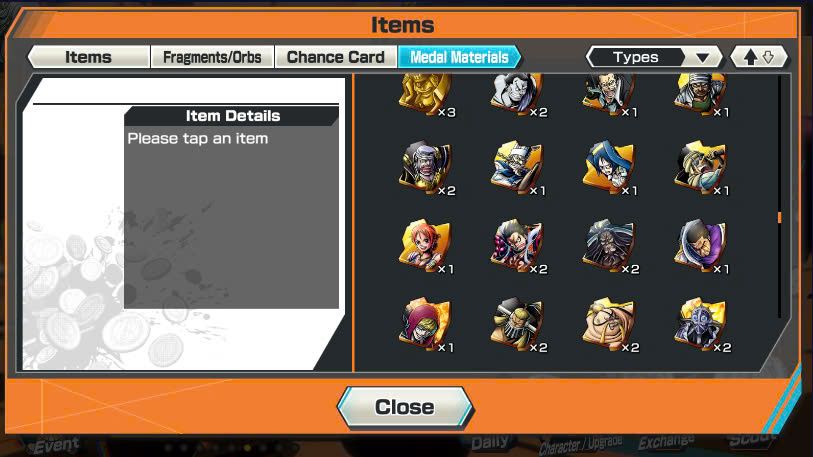Screen dimensions: 813x457
Task: Tap the white-armored character medal x1
Action: 517,168
